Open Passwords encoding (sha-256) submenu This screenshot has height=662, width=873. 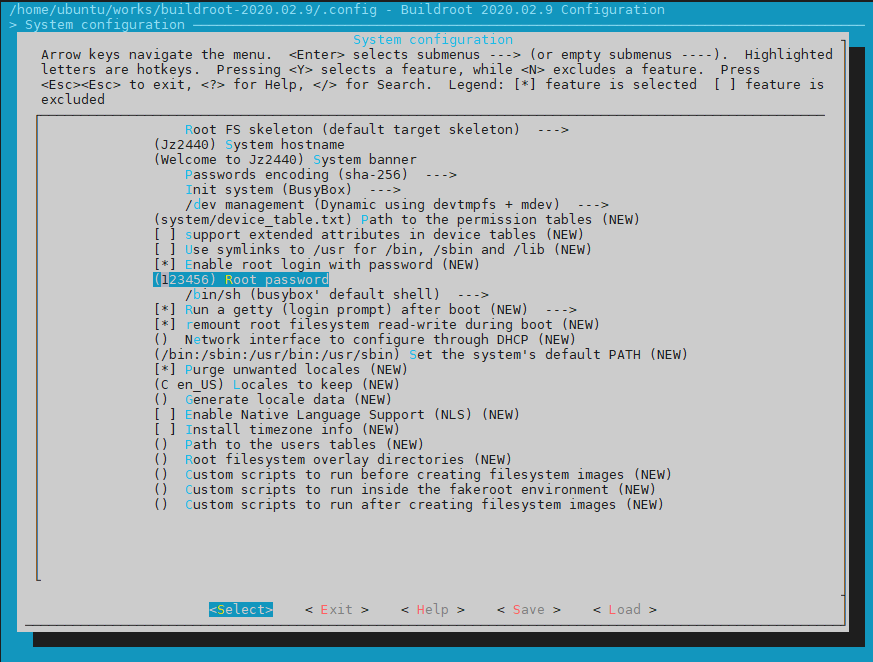tap(321, 175)
